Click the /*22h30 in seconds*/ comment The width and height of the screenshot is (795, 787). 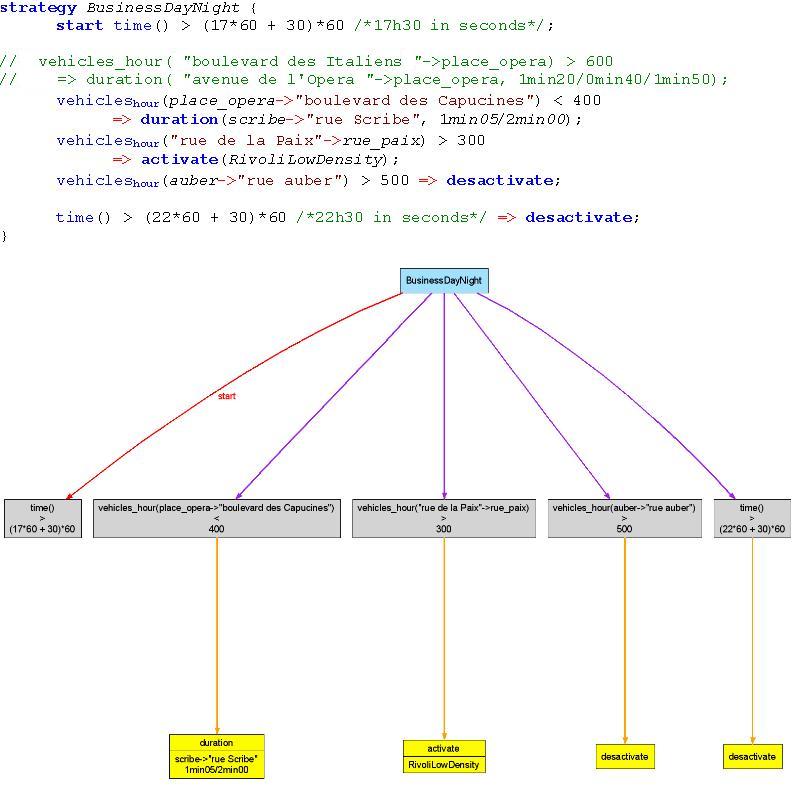click(392, 218)
